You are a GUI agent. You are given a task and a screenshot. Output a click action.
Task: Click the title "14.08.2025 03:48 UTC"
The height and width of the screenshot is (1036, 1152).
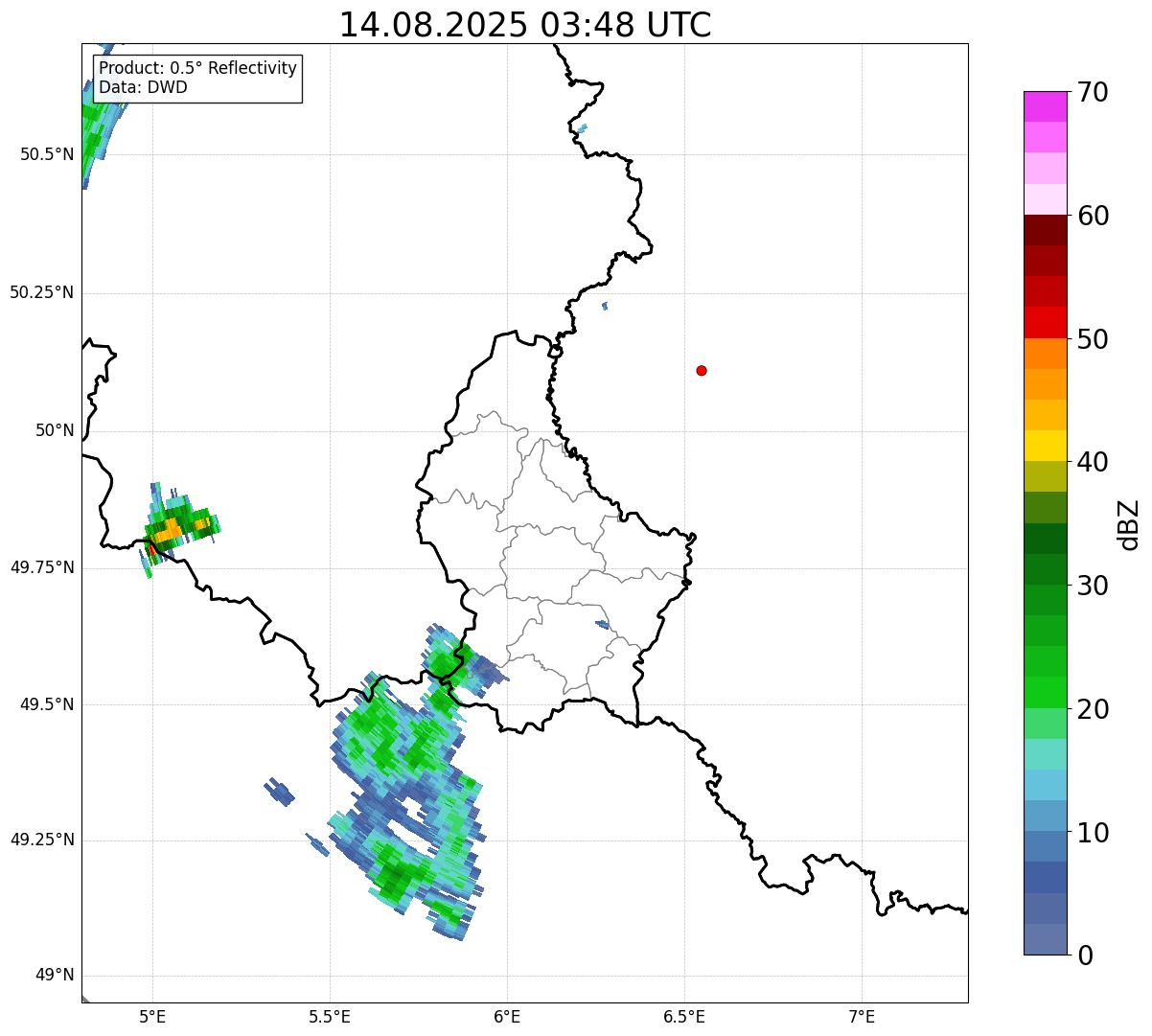[x=525, y=25]
